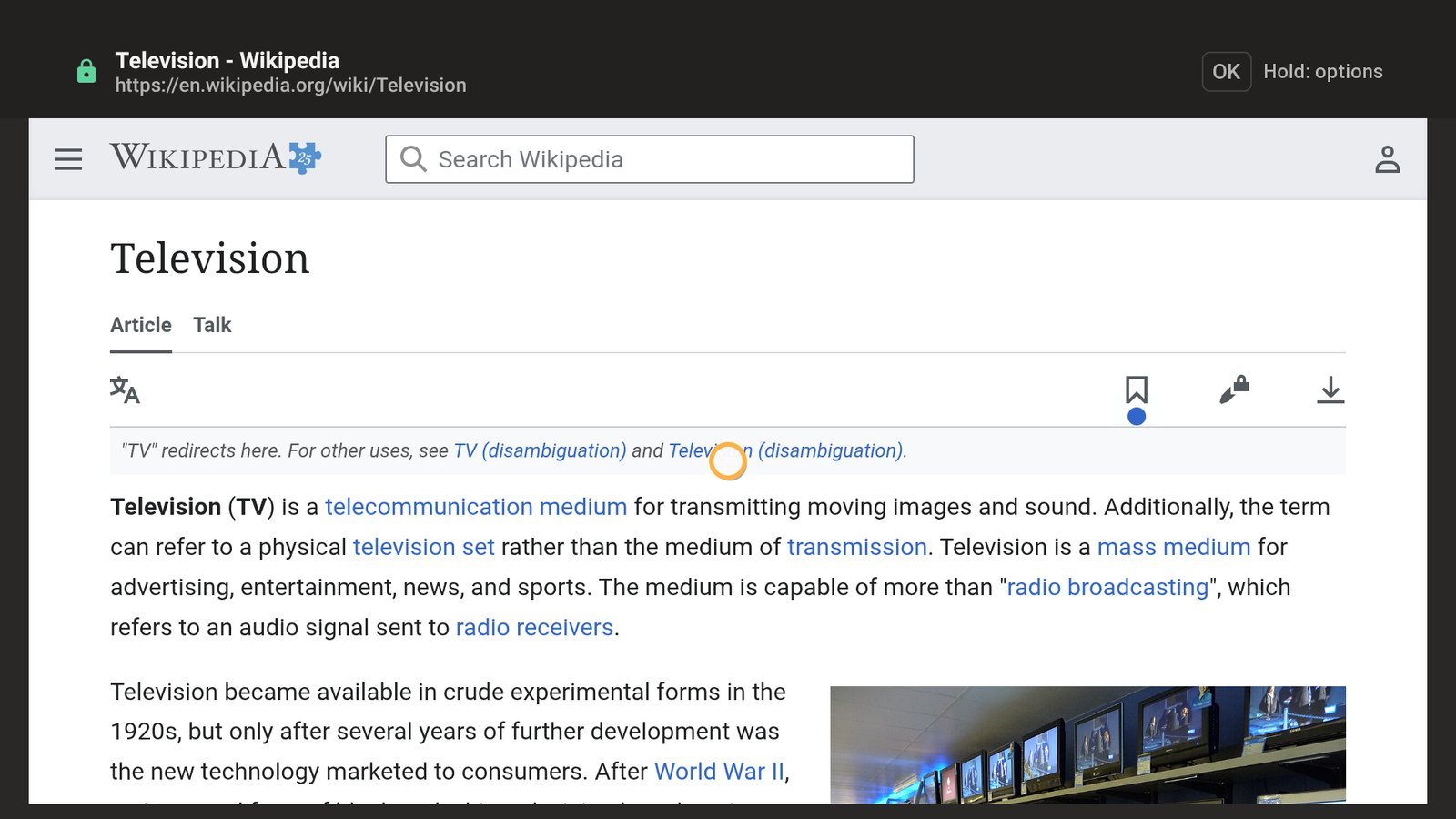Open the radio receivers link

point(534,627)
